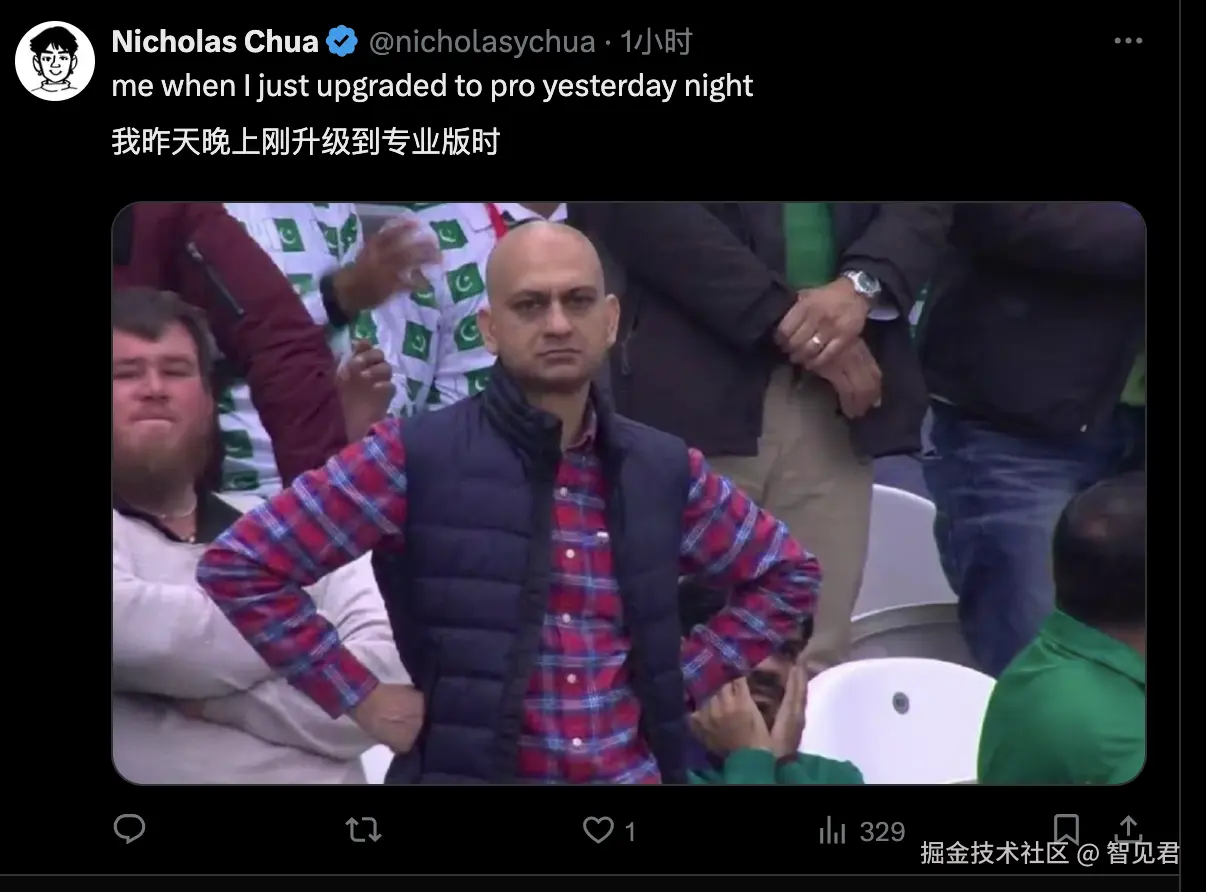Click the 329 views count
1206x892 pixels.
click(882, 831)
